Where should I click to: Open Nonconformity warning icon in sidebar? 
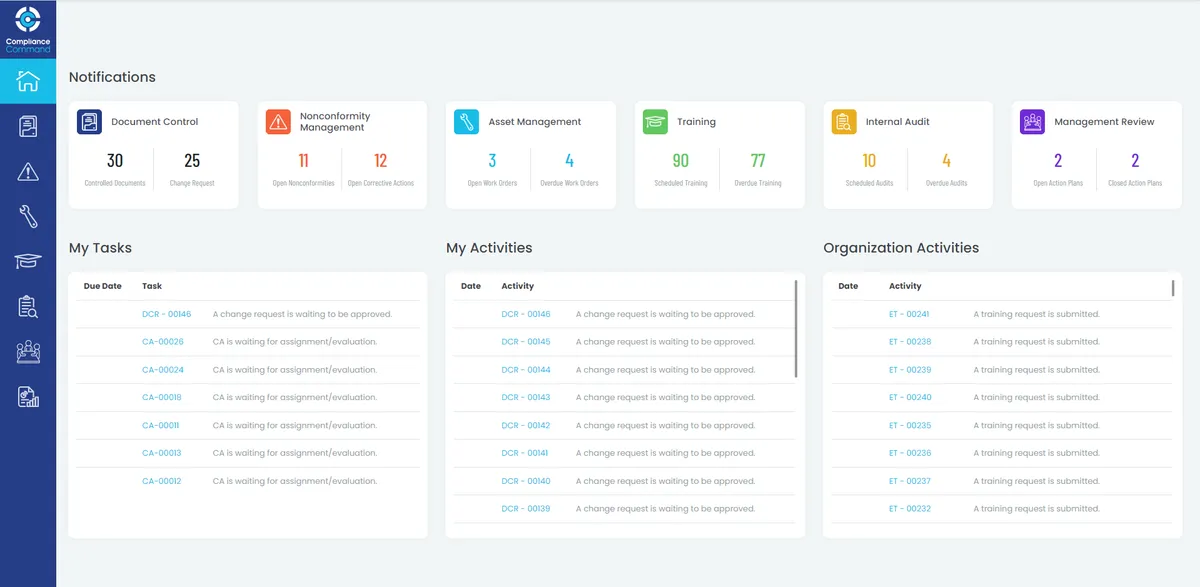click(28, 172)
